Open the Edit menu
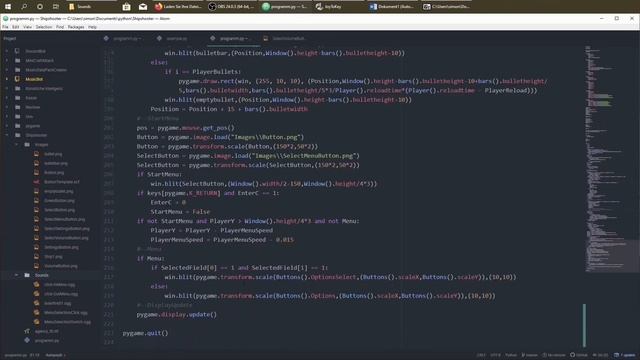Screen dimensions: 640x360 tap(16, 27)
